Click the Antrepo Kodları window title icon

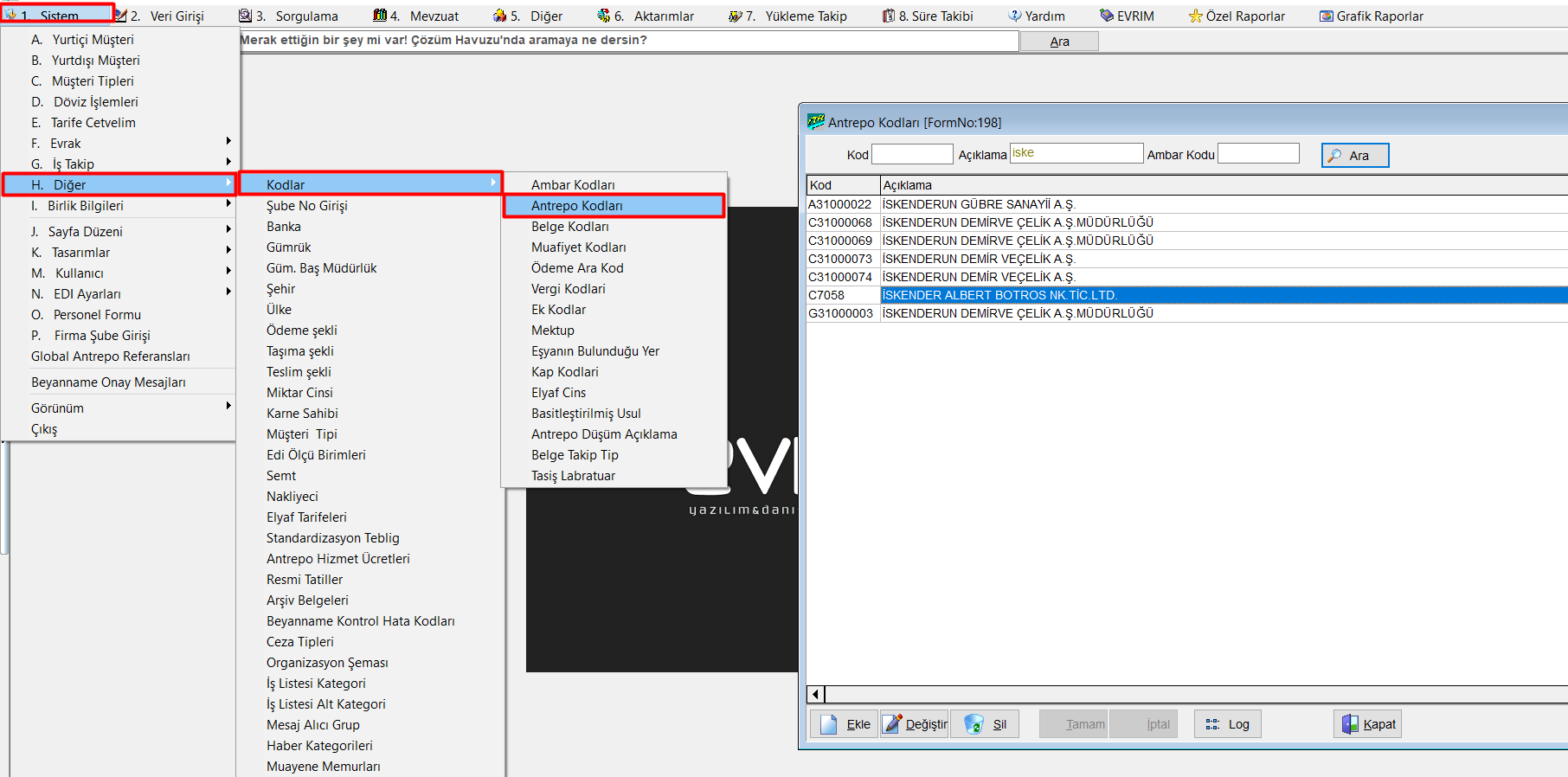(816, 122)
